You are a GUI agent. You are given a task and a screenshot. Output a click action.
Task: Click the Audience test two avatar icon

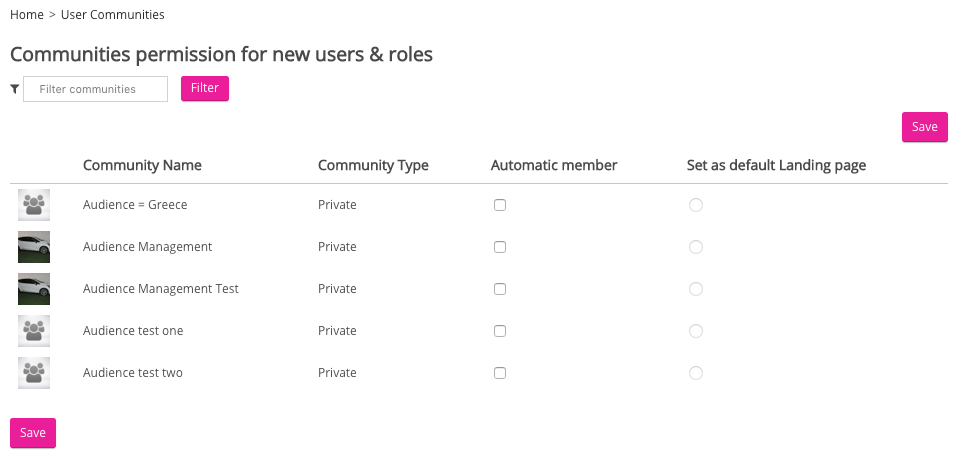tap(34, 373)
